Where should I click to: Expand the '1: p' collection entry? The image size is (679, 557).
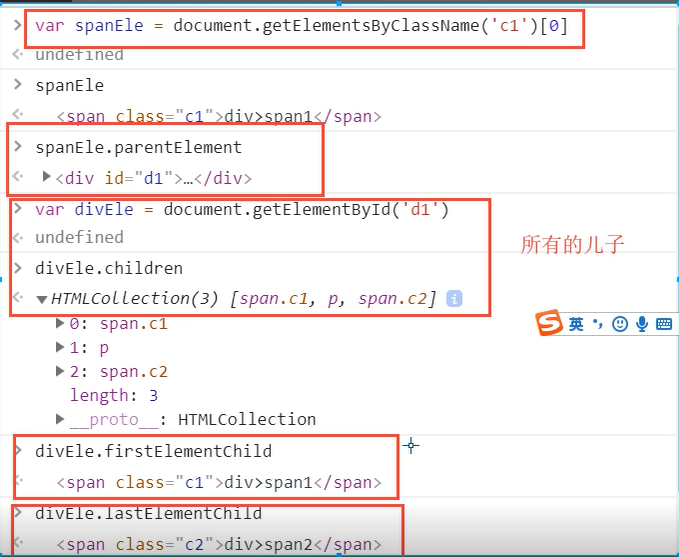[61, 348]
